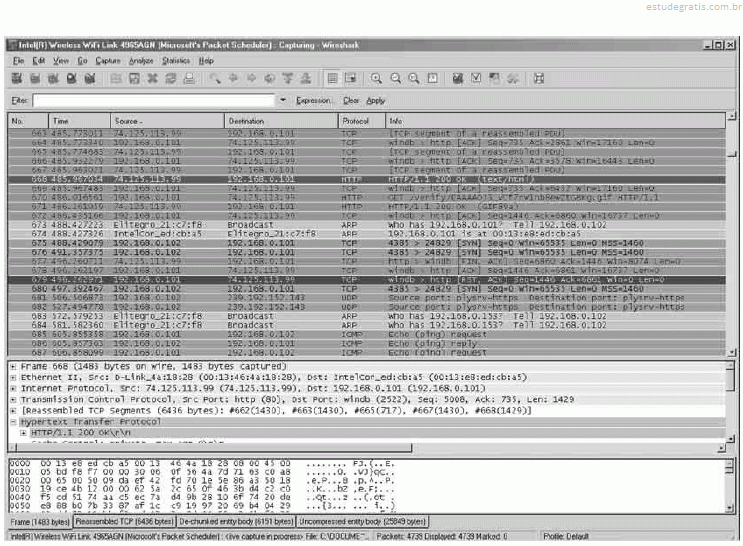The width and height of the screenshot is (743, 546).
Task: Find a packet magnifier icon
Action: click(215, 79)
